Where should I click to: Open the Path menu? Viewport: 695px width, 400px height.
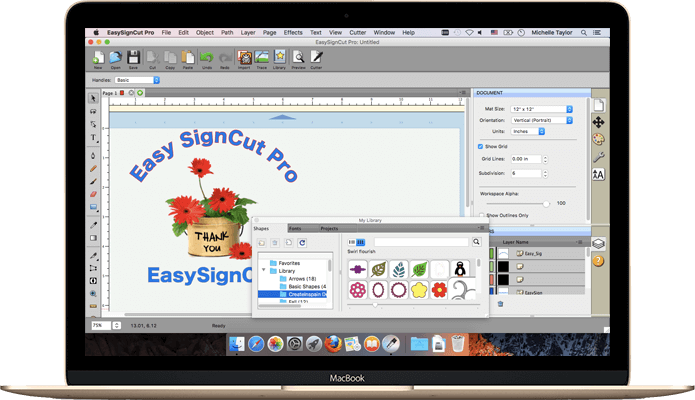pos(227,32)
